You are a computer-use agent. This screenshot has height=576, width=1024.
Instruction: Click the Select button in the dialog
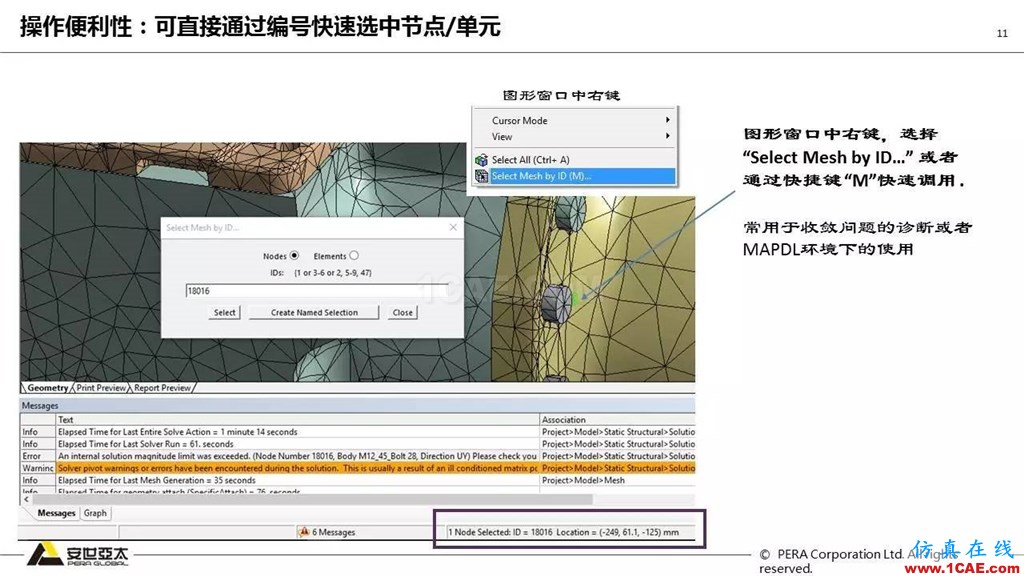(225, 312)
